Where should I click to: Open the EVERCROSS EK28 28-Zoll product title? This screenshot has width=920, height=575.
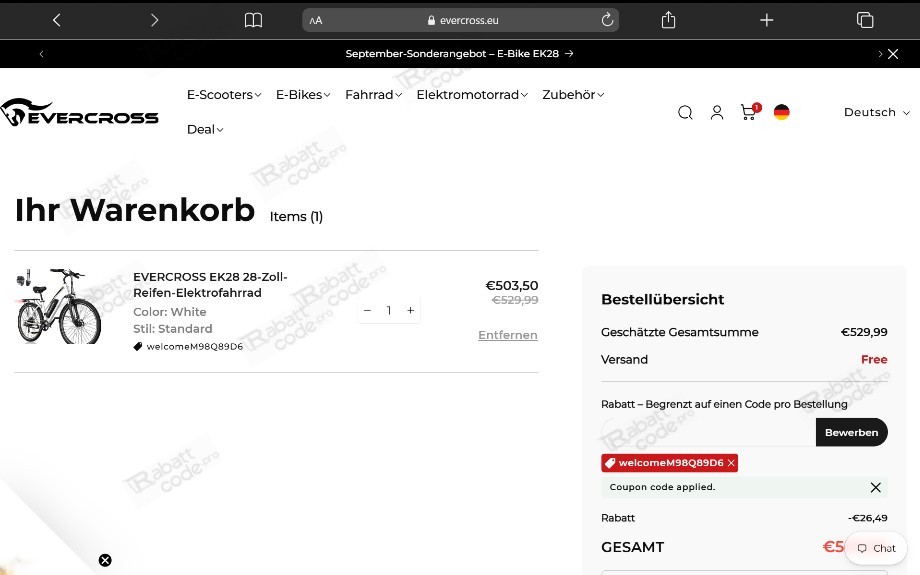tap(210, 285)
